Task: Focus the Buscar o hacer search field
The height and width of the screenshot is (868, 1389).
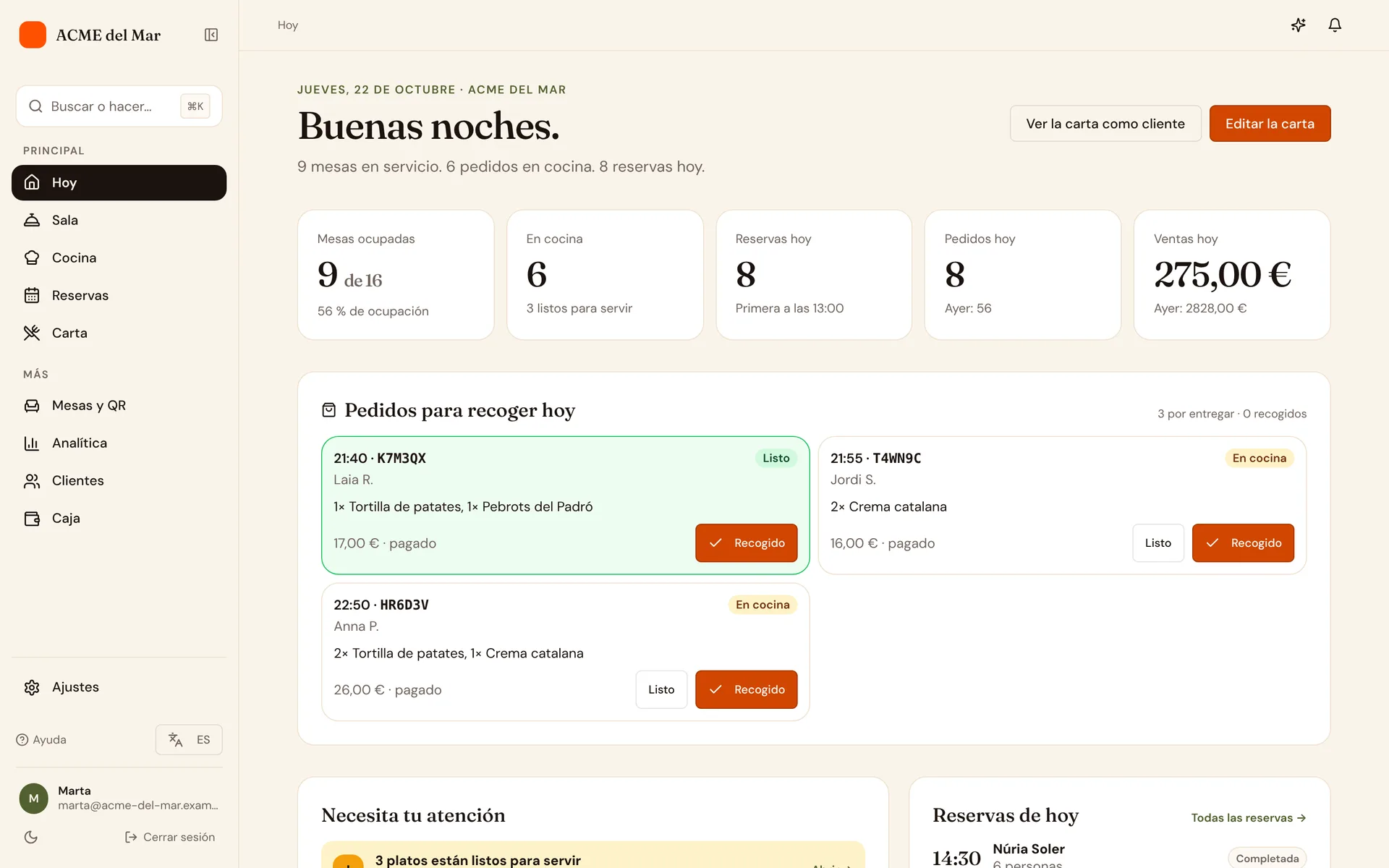Action: pos(119,106)
